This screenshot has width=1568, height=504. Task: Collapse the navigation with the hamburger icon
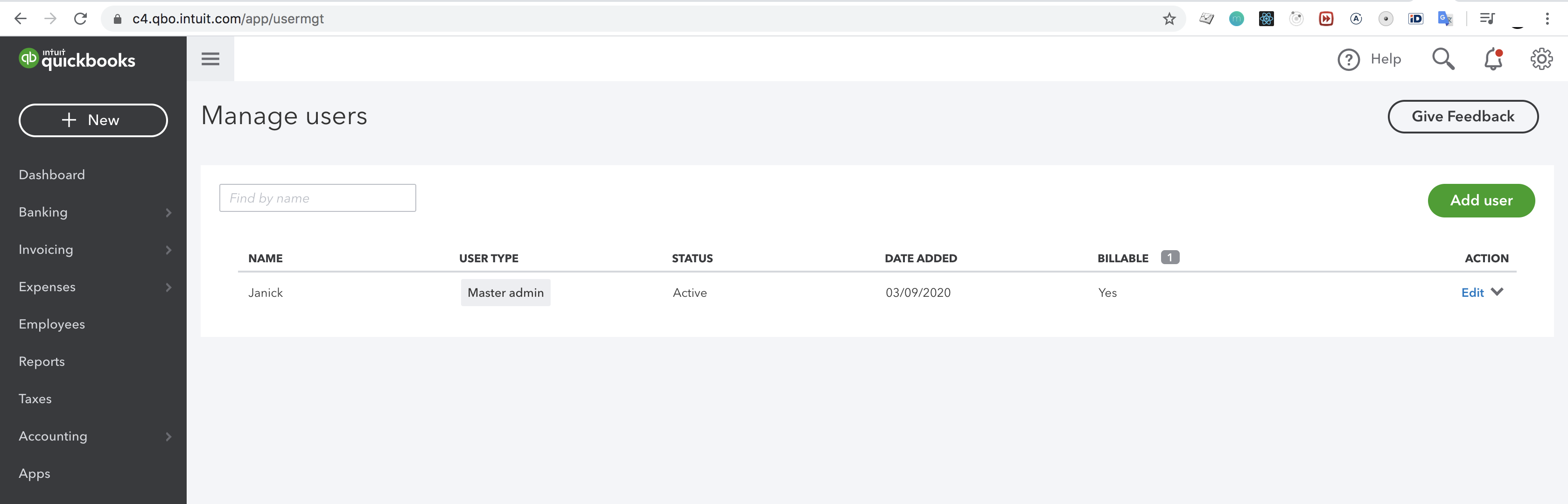click(x=210, y=59)
